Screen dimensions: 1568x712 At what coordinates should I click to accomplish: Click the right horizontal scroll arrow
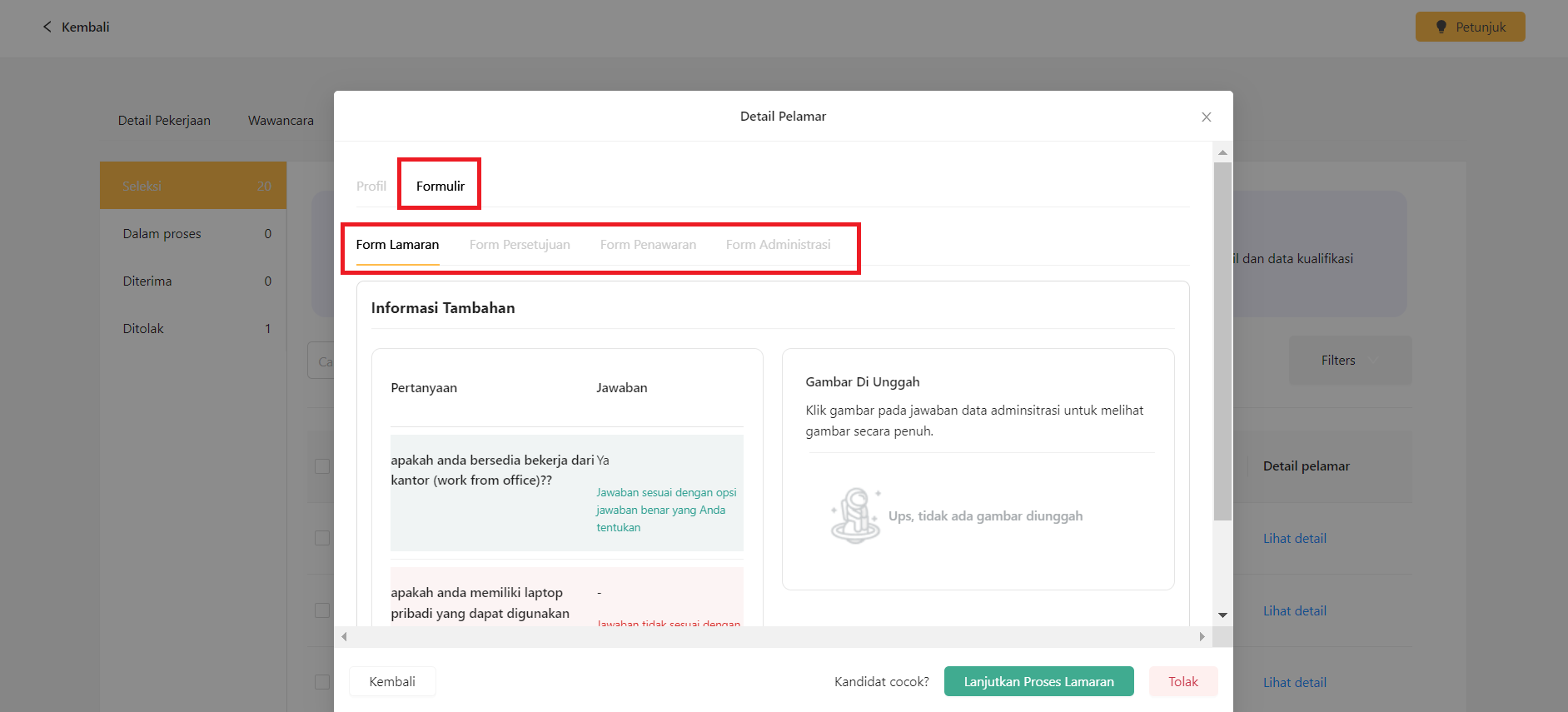1202,637
